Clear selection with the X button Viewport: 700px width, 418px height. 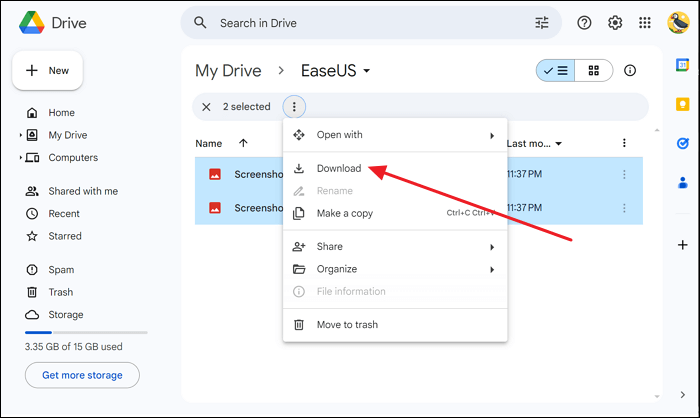206,106
